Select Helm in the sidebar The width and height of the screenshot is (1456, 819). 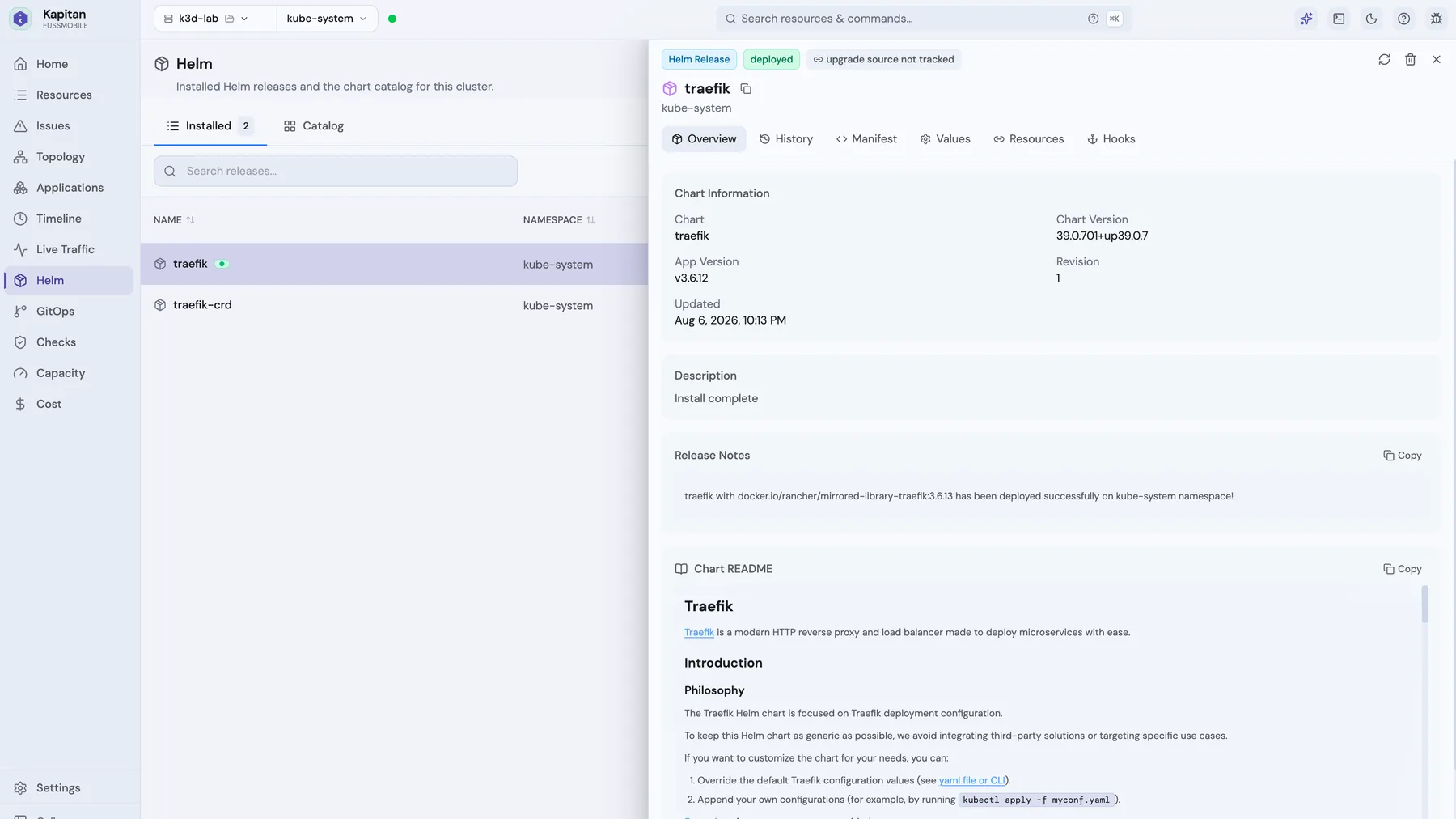click(x=69, y=280)
